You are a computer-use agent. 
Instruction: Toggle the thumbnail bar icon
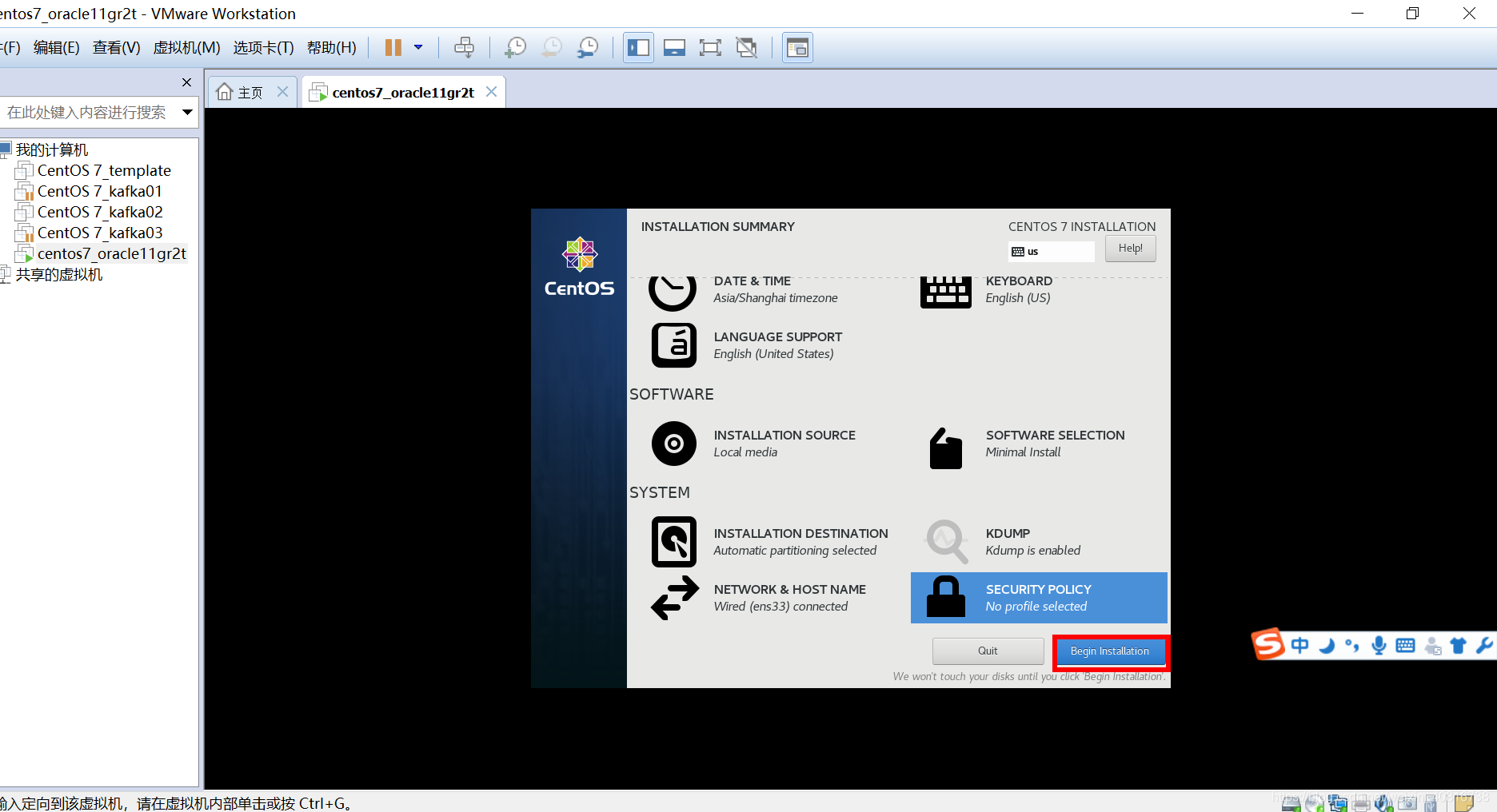[674, 48]
